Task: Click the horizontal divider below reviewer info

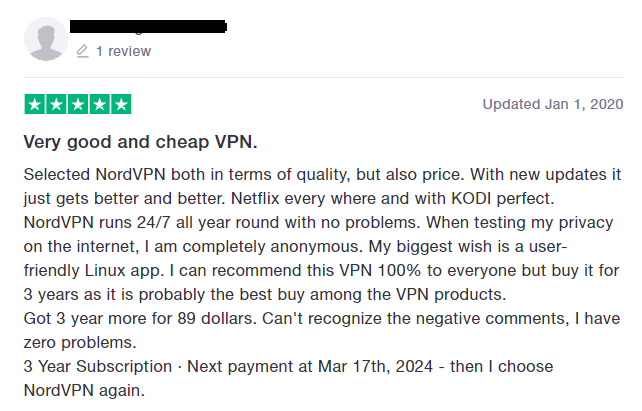Action: 323,77
